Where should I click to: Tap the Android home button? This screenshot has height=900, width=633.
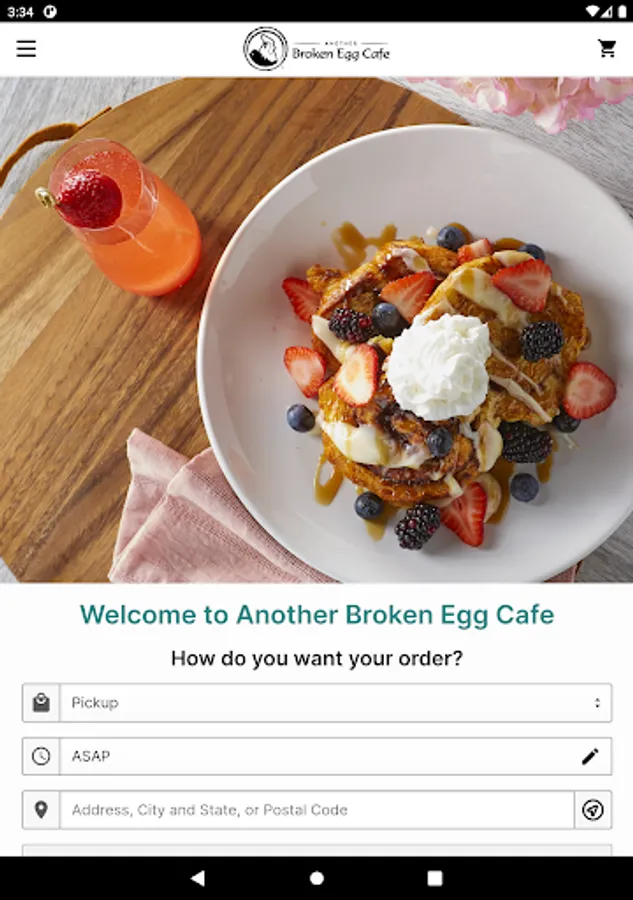(317, 878)
